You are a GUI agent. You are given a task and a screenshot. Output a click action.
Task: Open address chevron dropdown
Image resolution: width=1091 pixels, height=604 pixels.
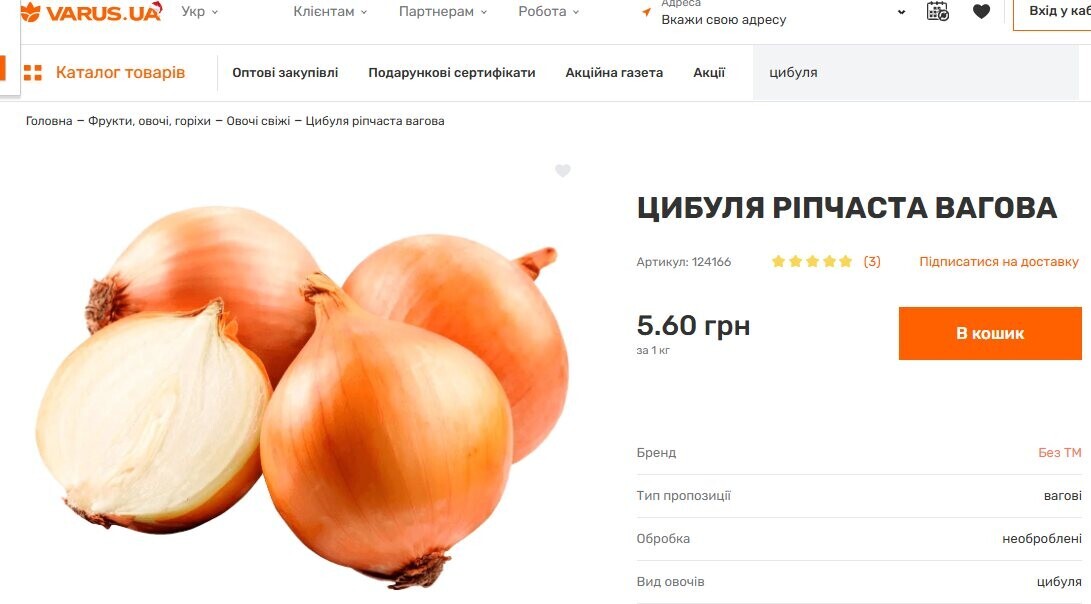[x=902, y=12]
